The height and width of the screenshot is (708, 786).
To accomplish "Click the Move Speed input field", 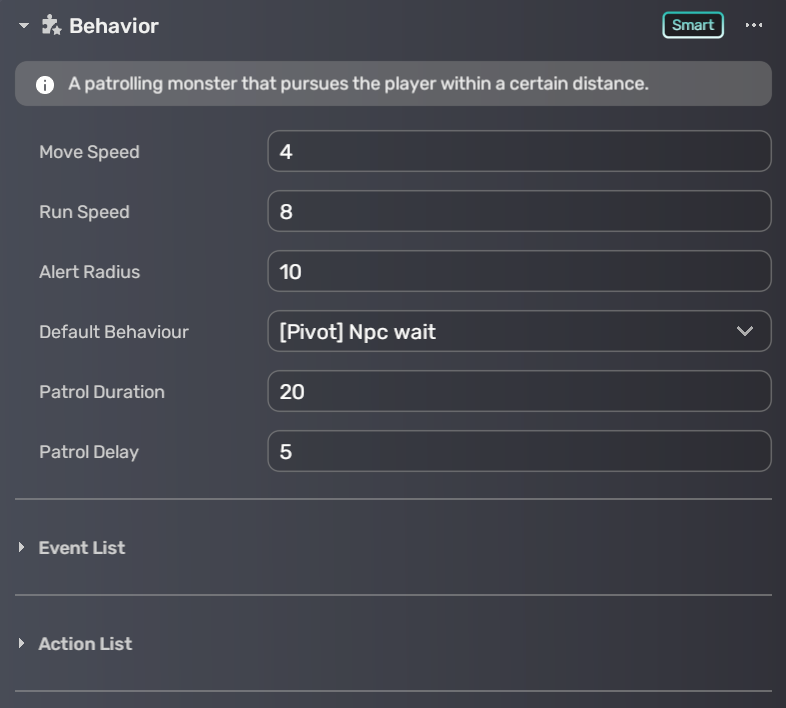I will 519,152.
